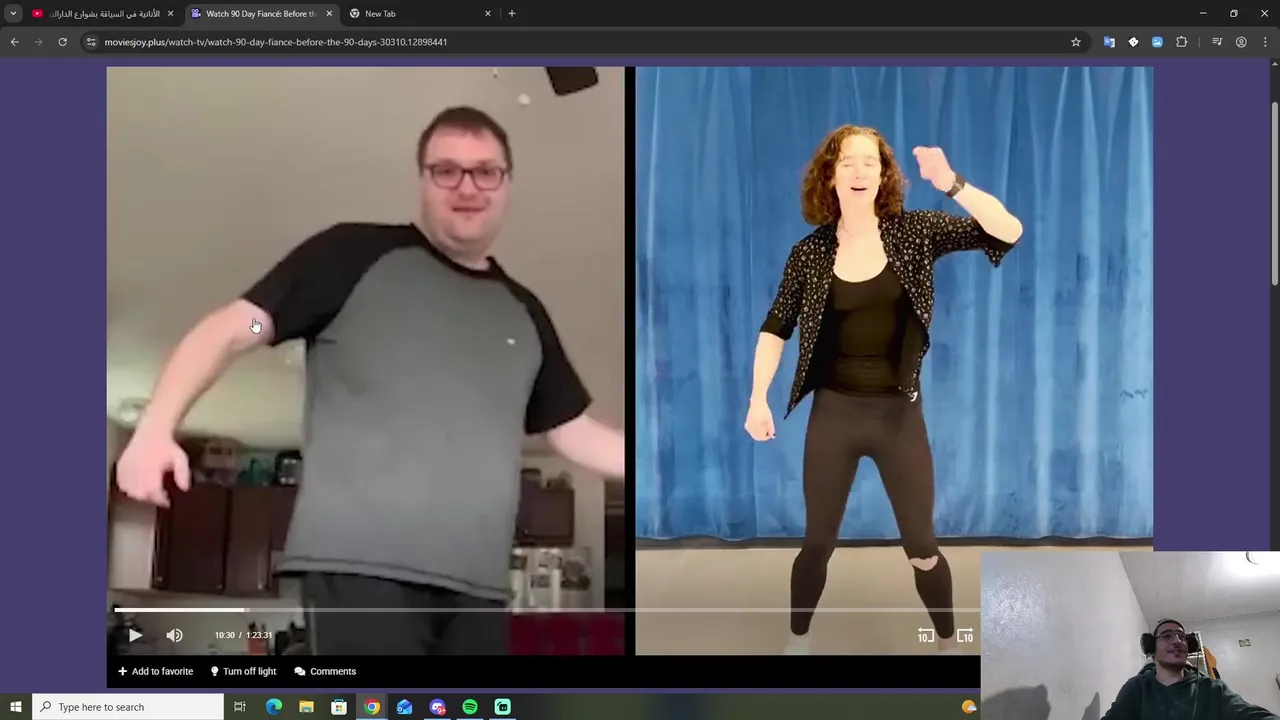The height and width of the screenshot is (720, 1280).
Task: Expand the tab search dropdown arrow
Action: point(13,14)
